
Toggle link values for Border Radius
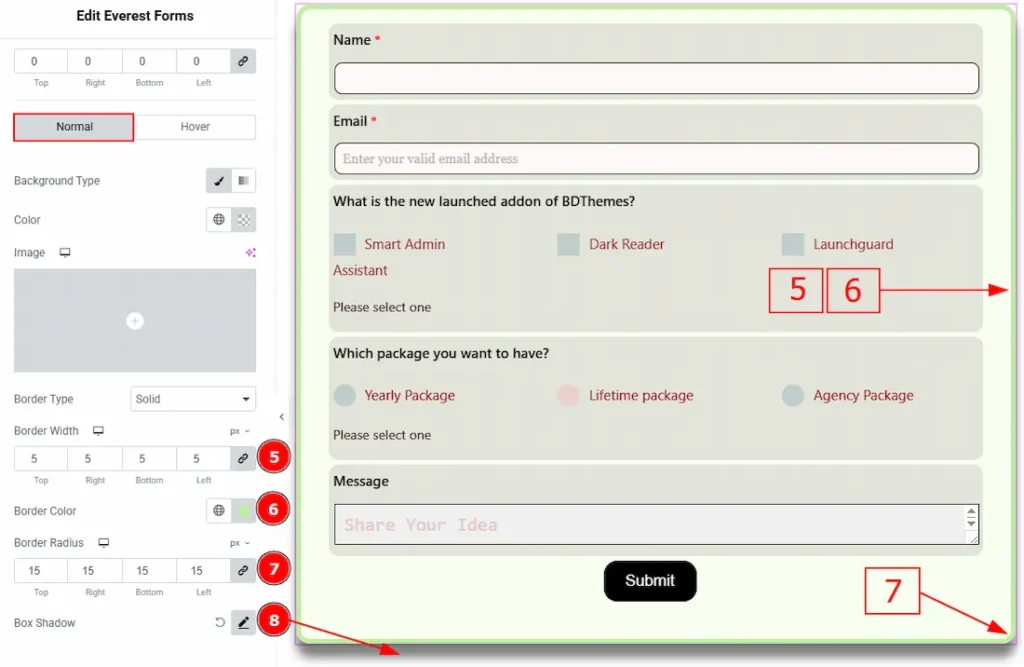click(x=242, y=571)
